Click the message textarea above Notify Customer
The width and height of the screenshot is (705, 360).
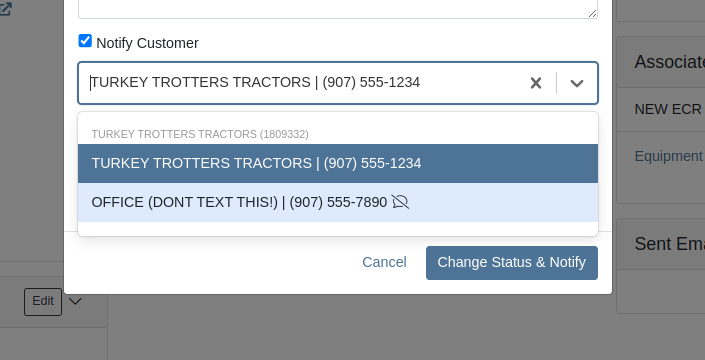pyautogui.click(x=338, y=9)
